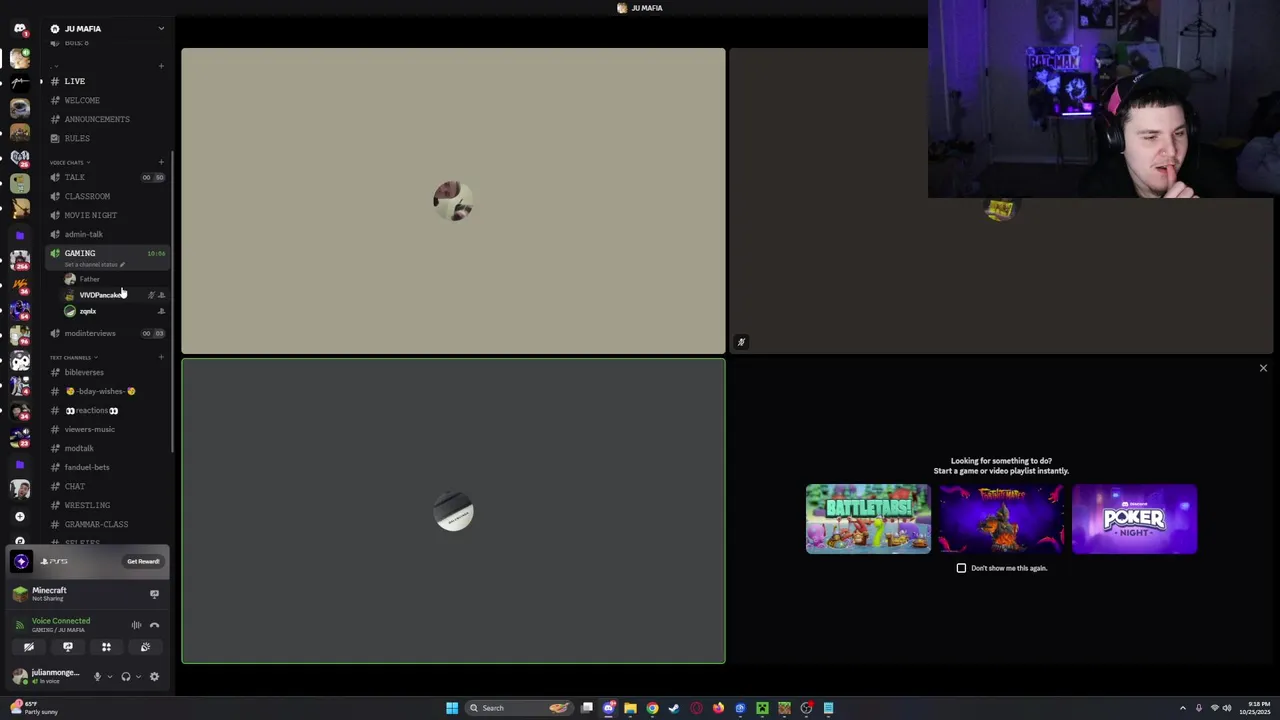
Task: Open Discord direct messages home icon
Action: coord(19,29)
